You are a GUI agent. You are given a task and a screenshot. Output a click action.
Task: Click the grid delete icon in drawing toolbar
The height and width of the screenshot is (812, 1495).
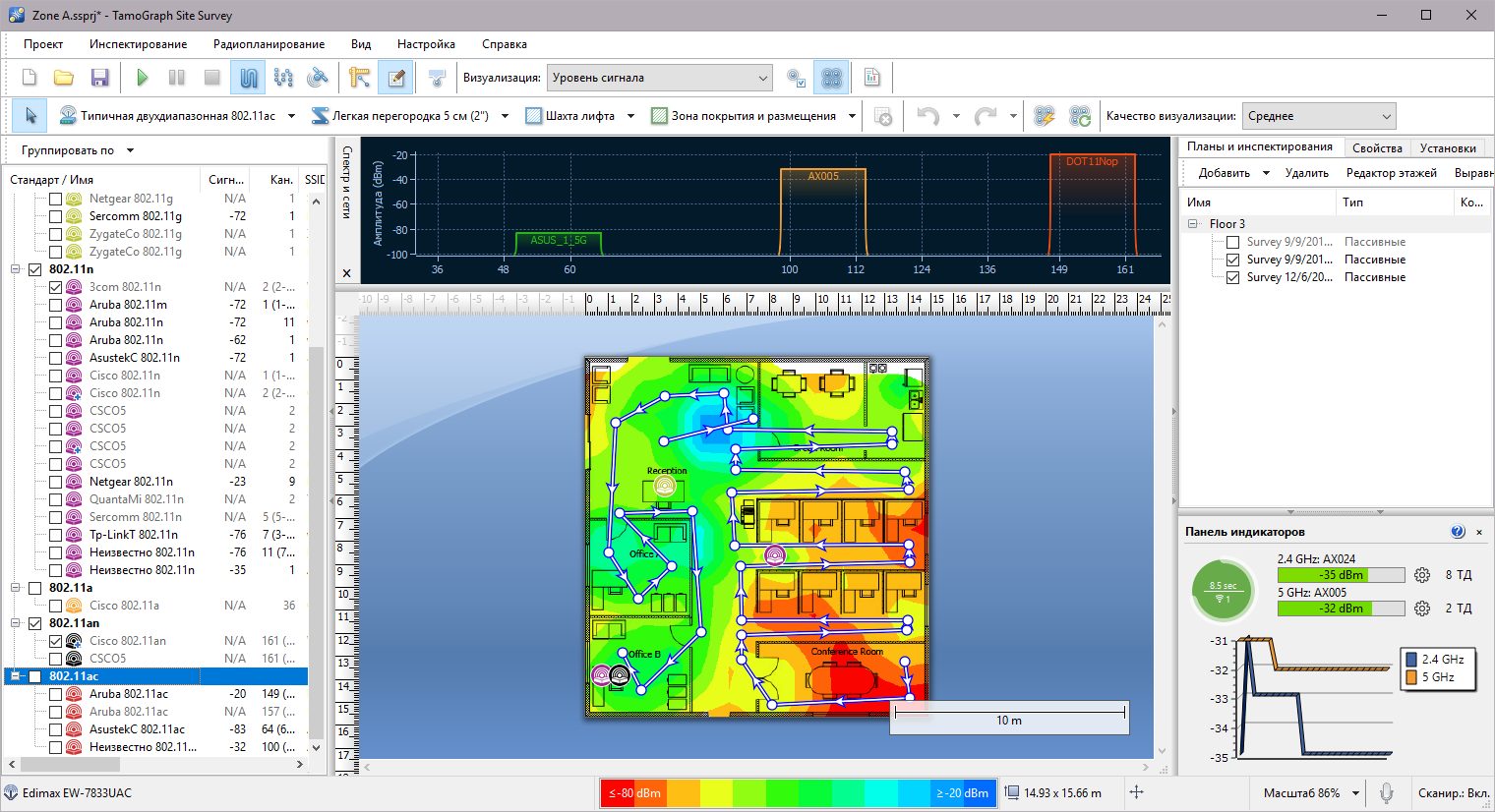[x=883, y=116]
